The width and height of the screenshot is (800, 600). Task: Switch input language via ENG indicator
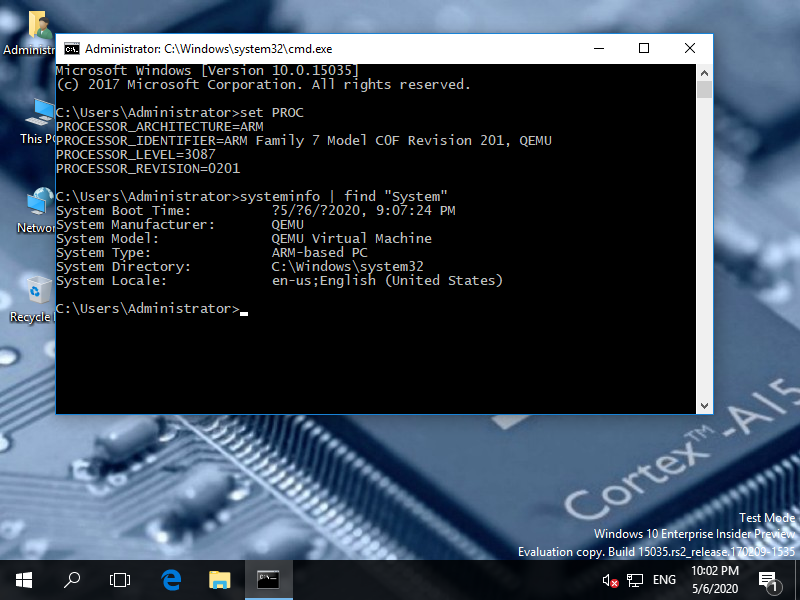pyautogui.click(x=664, y=580)
